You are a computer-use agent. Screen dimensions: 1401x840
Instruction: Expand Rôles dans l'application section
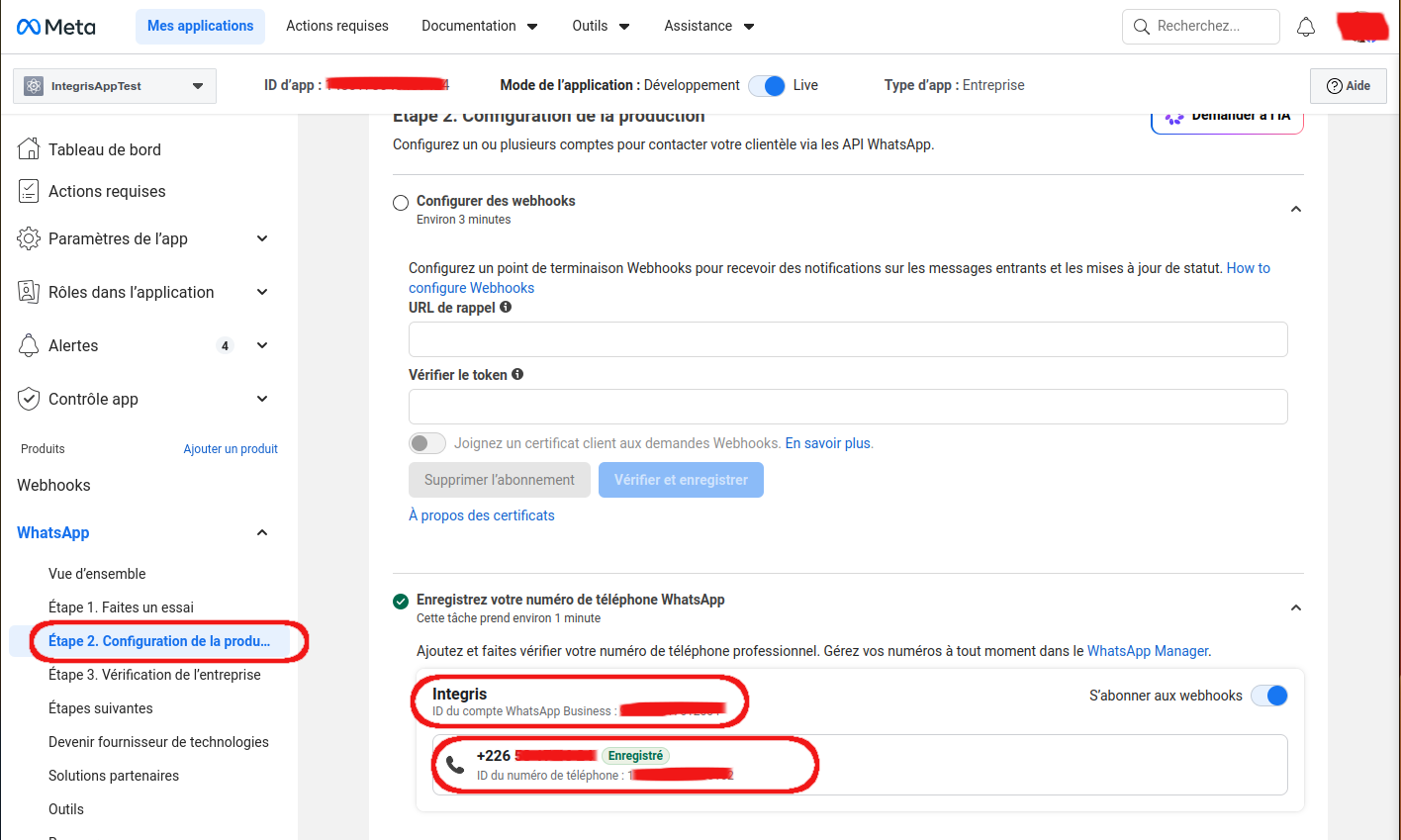[262, 292]
